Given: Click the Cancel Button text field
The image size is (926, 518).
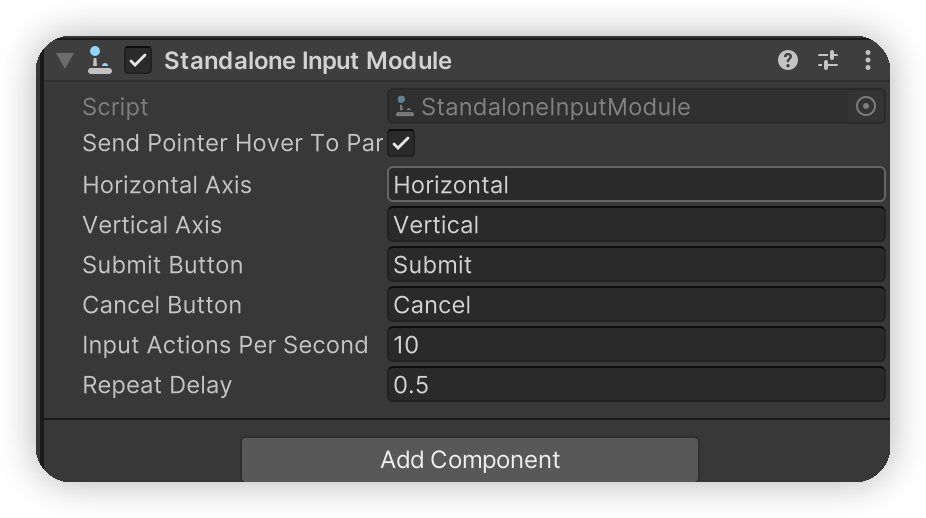Looking at the screenshot, I should (x=635, y=305).
